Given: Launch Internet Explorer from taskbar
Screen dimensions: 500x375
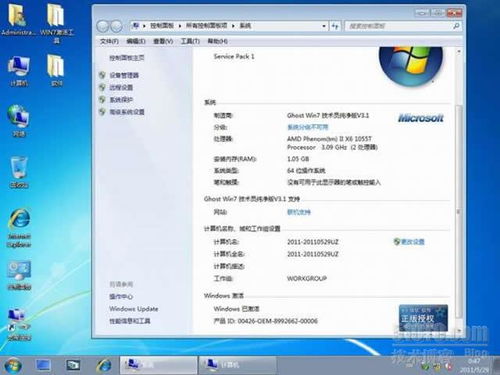Looking at the screenshot, I should [x=104, y=365].
